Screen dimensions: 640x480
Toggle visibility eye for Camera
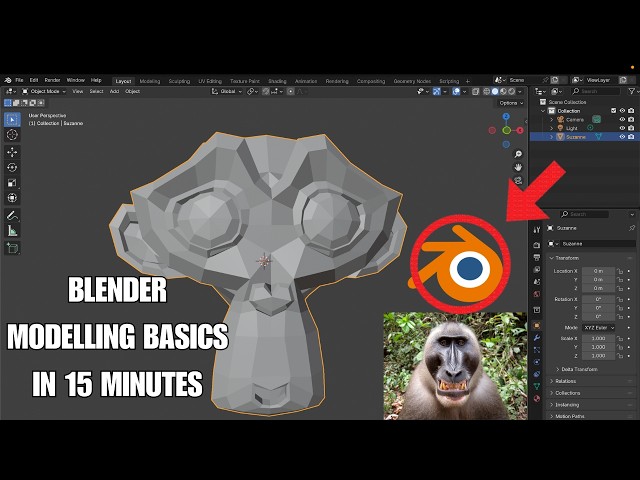tap(622, 120)
